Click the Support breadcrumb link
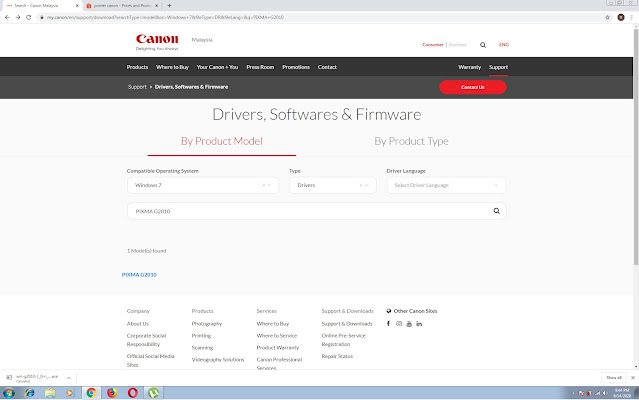Image resolution: width=639 pixels, height=400 pixels. click(x=137, y=87)
